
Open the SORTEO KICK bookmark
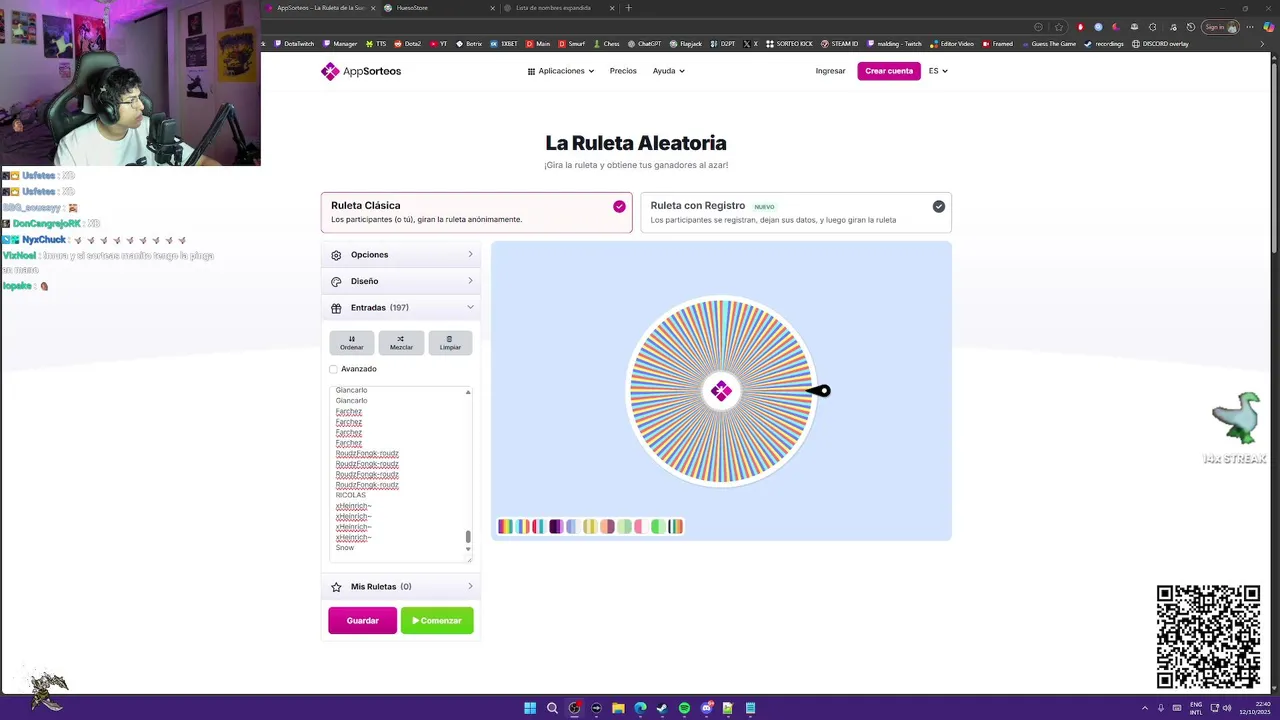(789, 44)
